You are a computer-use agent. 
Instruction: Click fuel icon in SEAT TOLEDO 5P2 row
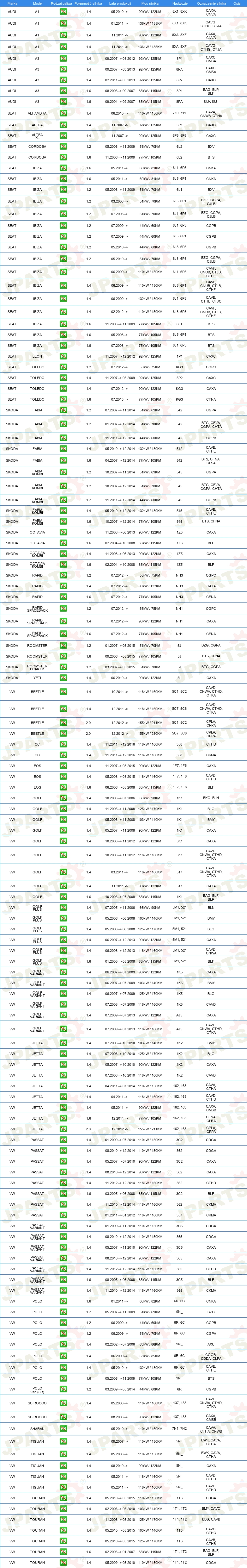coord(63,378)
